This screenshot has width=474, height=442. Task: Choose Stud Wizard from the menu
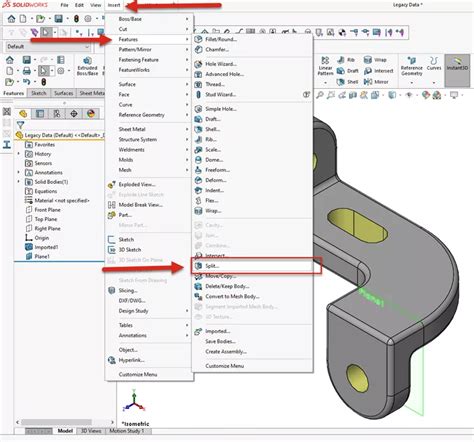pyautogui.click(x=253, y=94)
